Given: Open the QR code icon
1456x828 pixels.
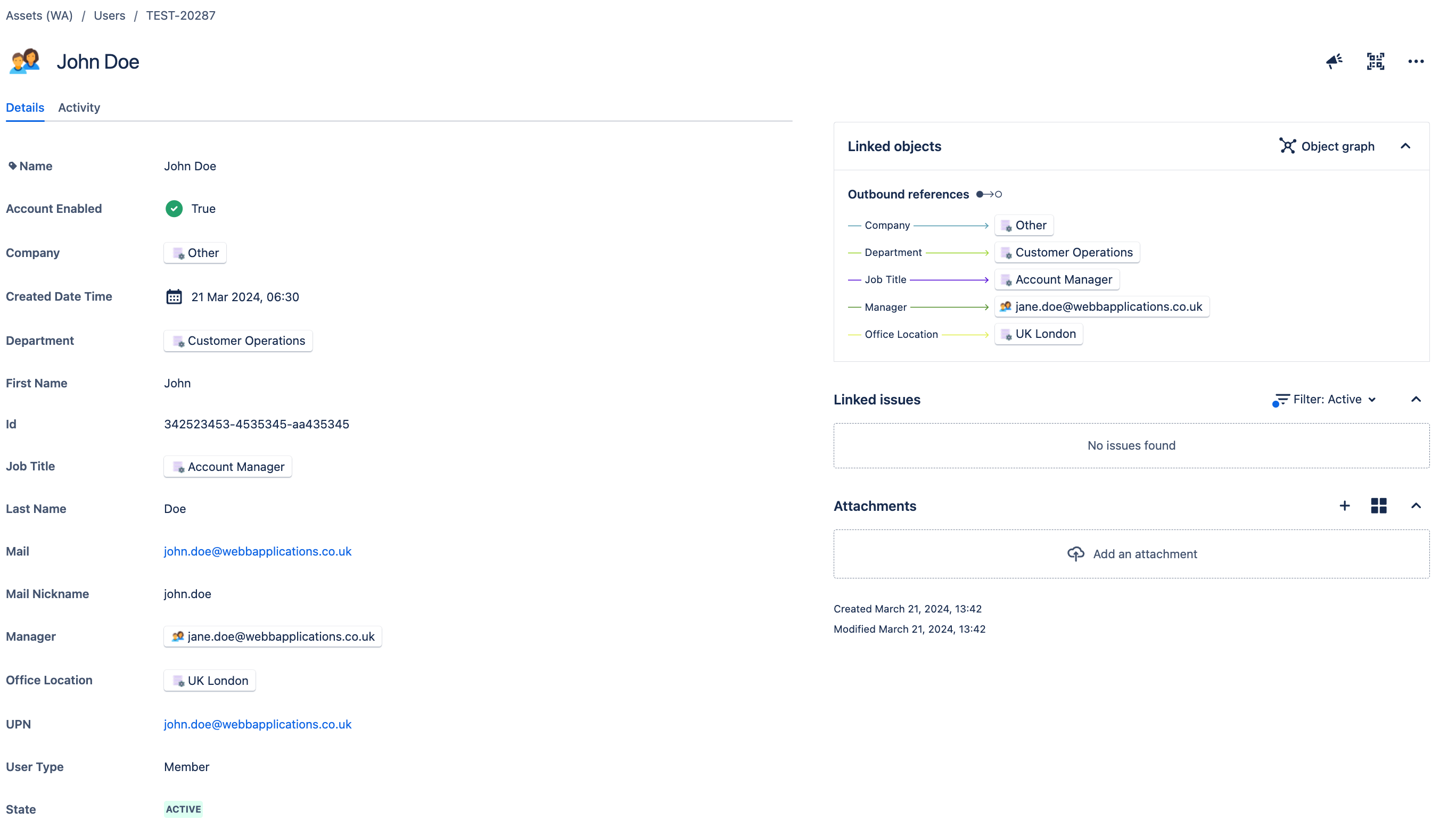Looking at the screenshot, I should [x=1375, y=61].
